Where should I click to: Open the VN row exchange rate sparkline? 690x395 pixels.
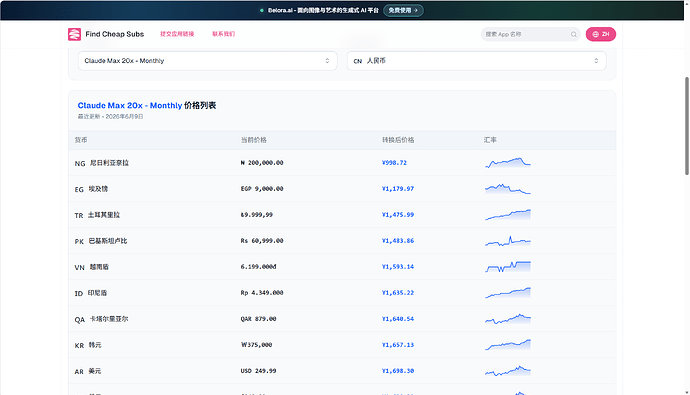(508, 267)
